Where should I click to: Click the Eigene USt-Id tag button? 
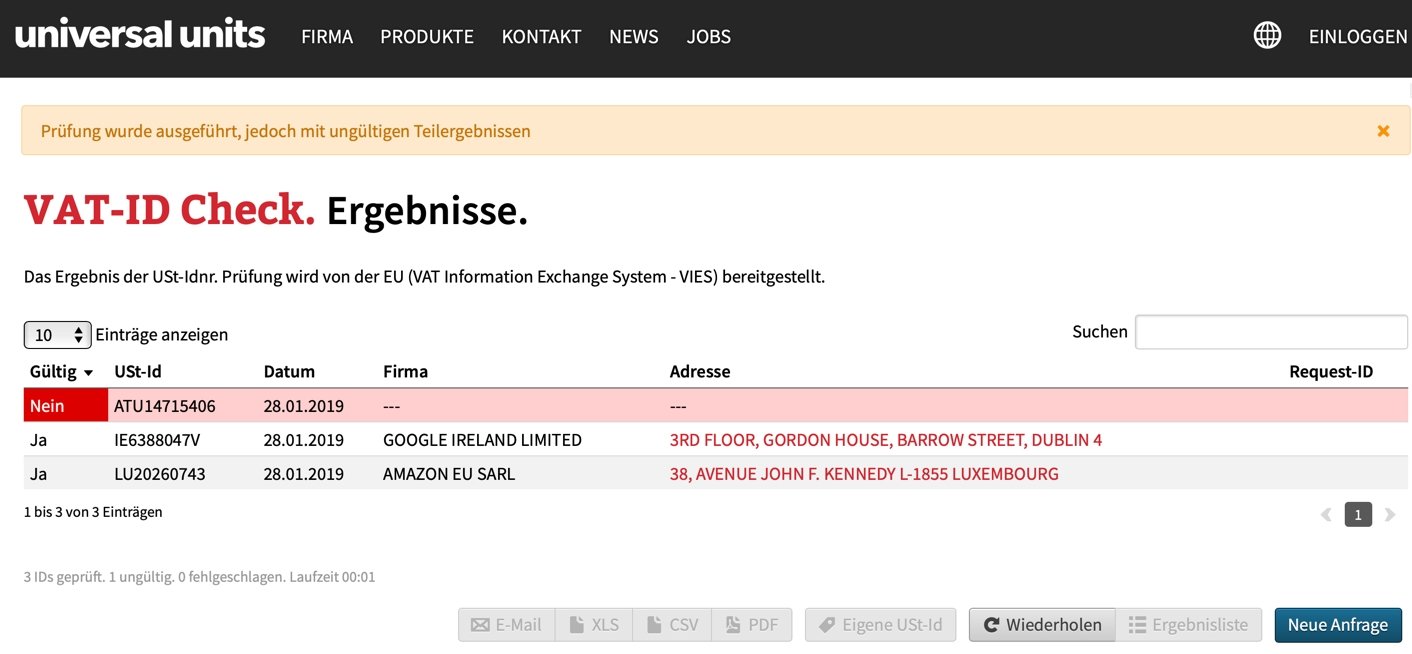tap(880, 625)
